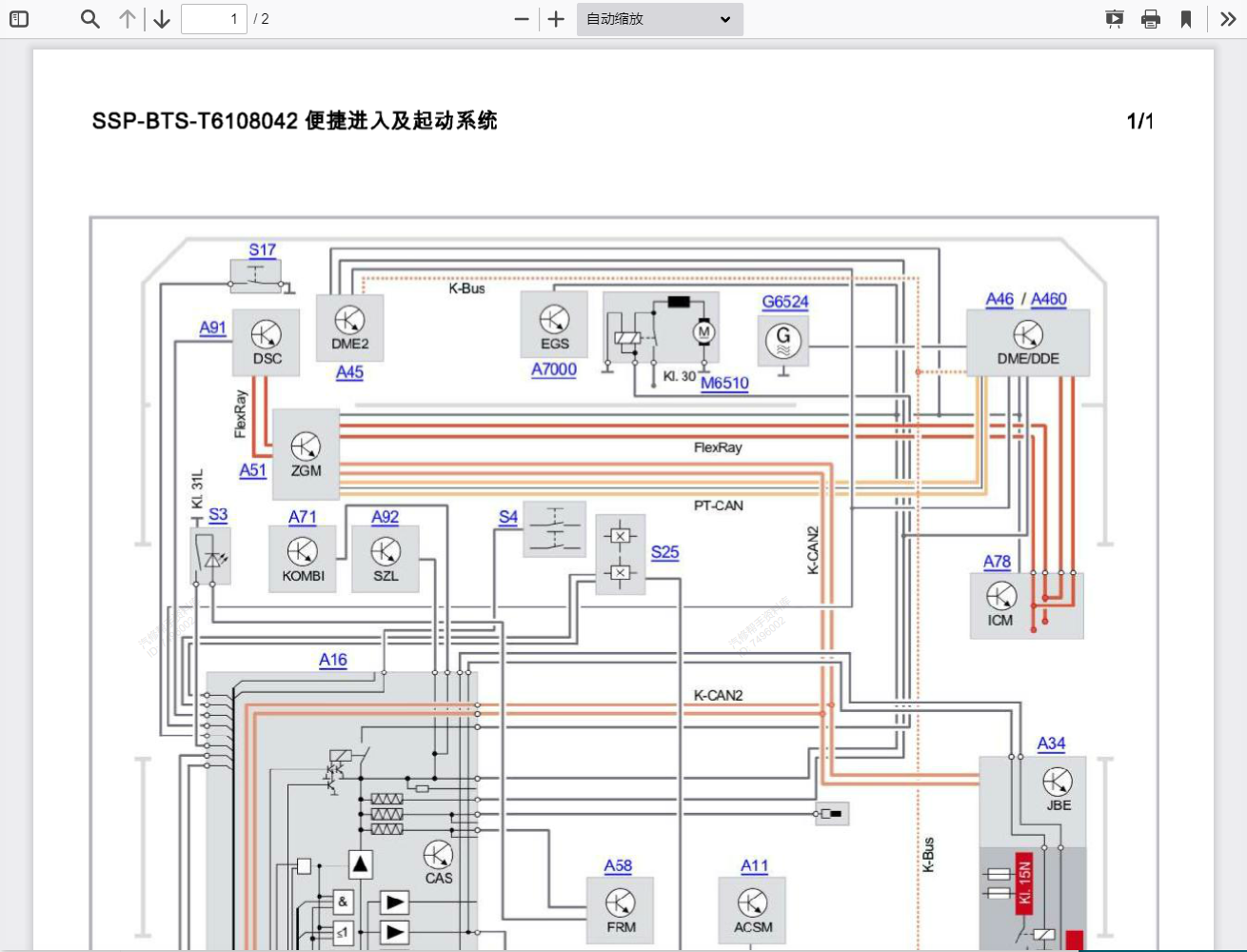Screen dimensions: 1247x952
Task: Click the A7000 EGS hyperlink
Action: pyautogui.click(x=553, y=369)
